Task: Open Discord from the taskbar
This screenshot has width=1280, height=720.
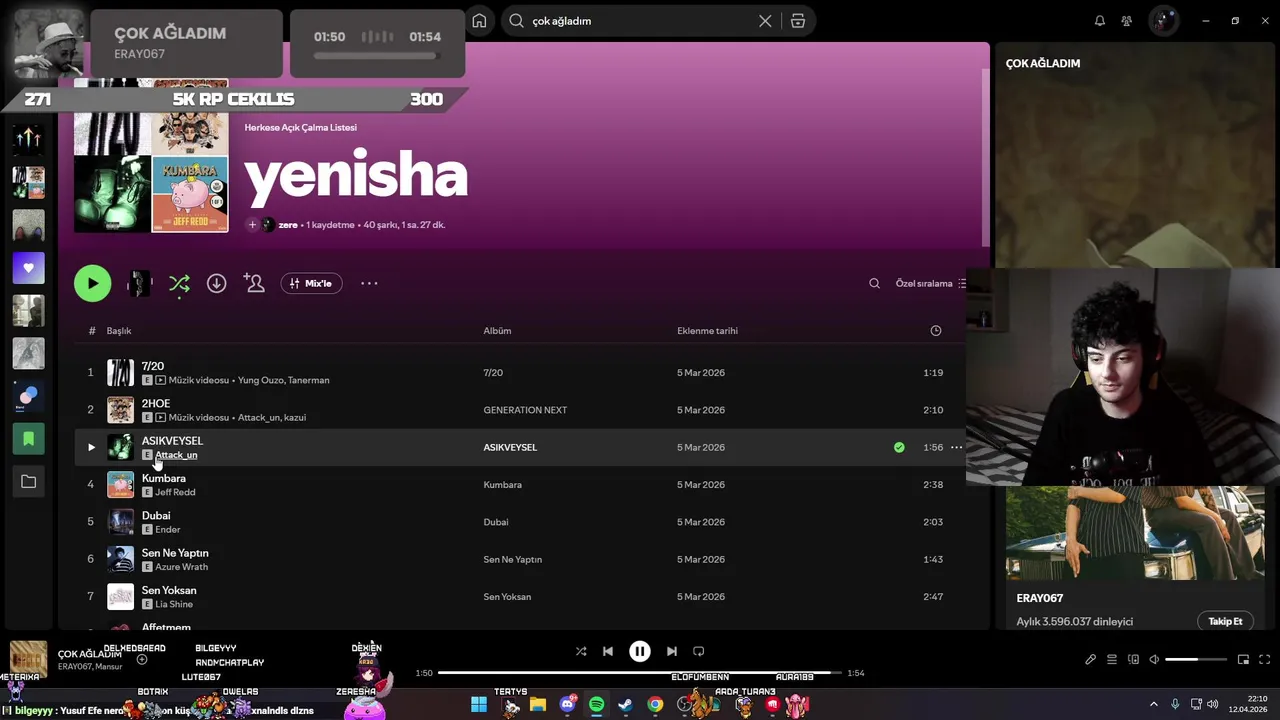Action: (568, 705)
